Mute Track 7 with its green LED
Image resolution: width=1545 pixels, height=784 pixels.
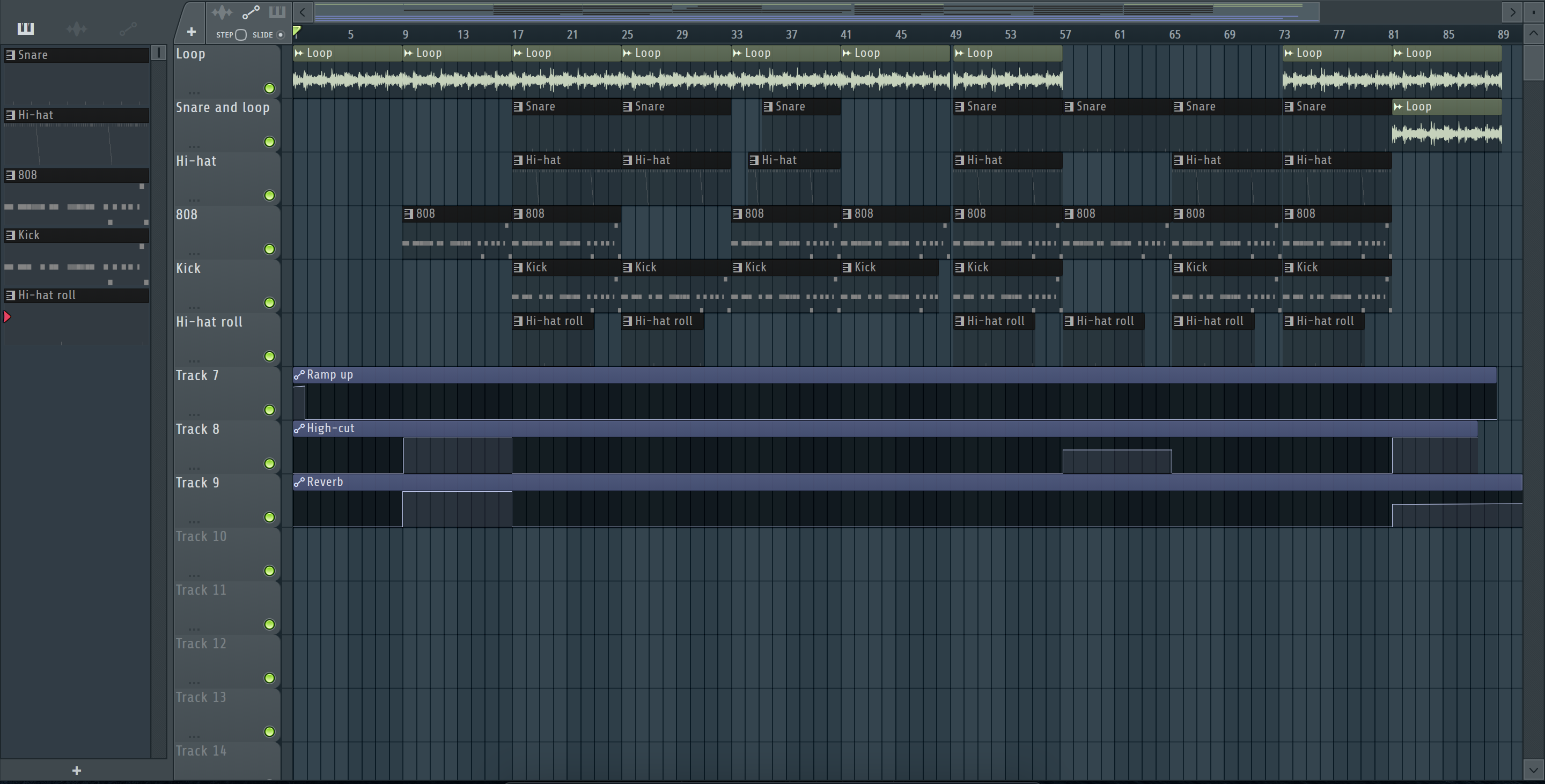pos(270,410)
